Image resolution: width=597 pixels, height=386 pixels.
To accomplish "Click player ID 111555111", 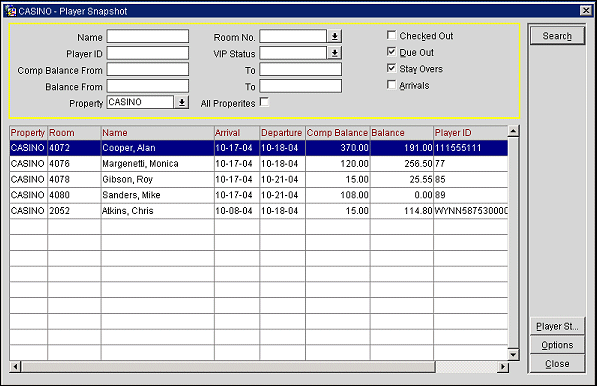I will 471,148.
